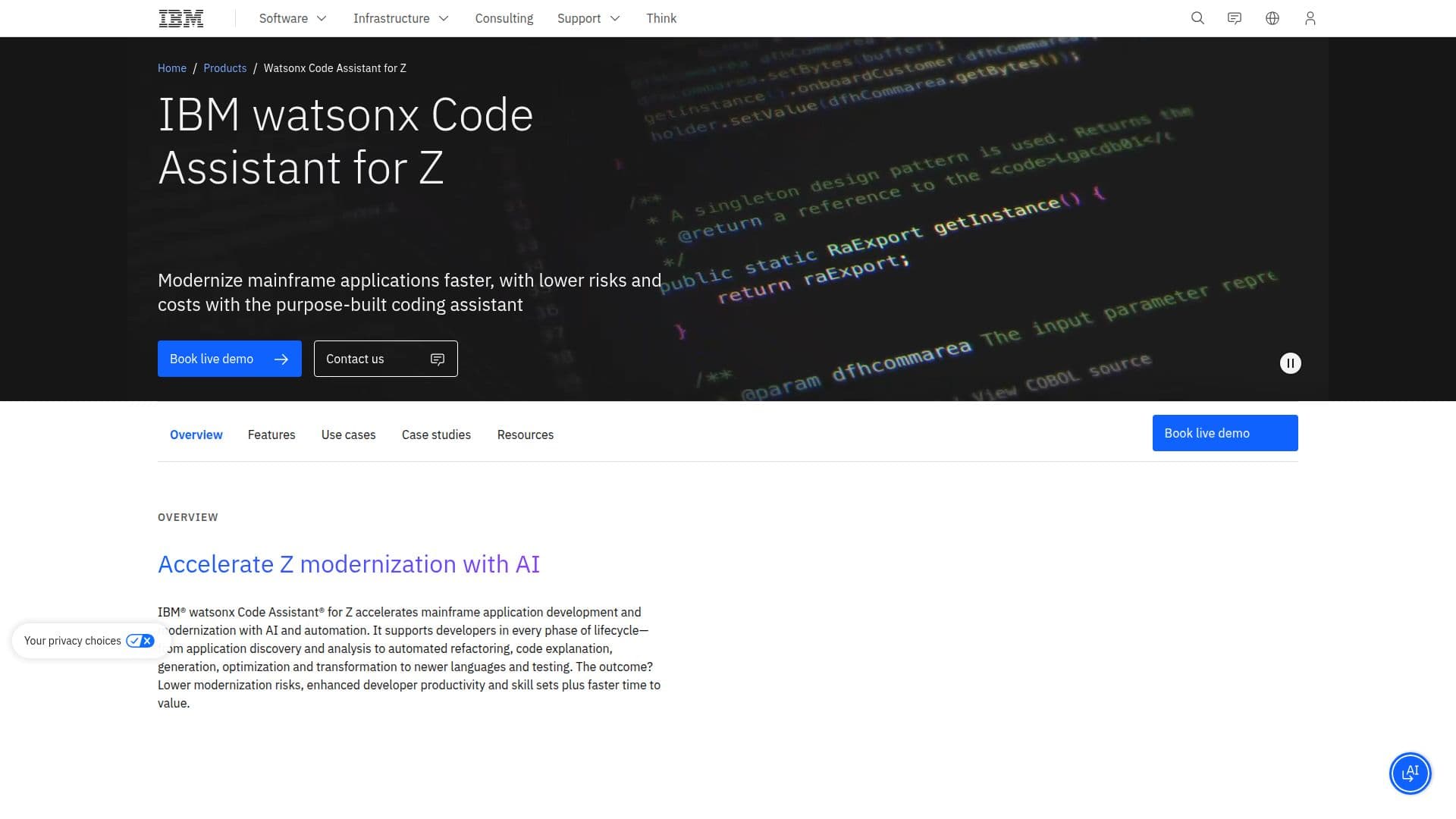Expand the Support menu

pyautogui.click(x=588, y=18)
